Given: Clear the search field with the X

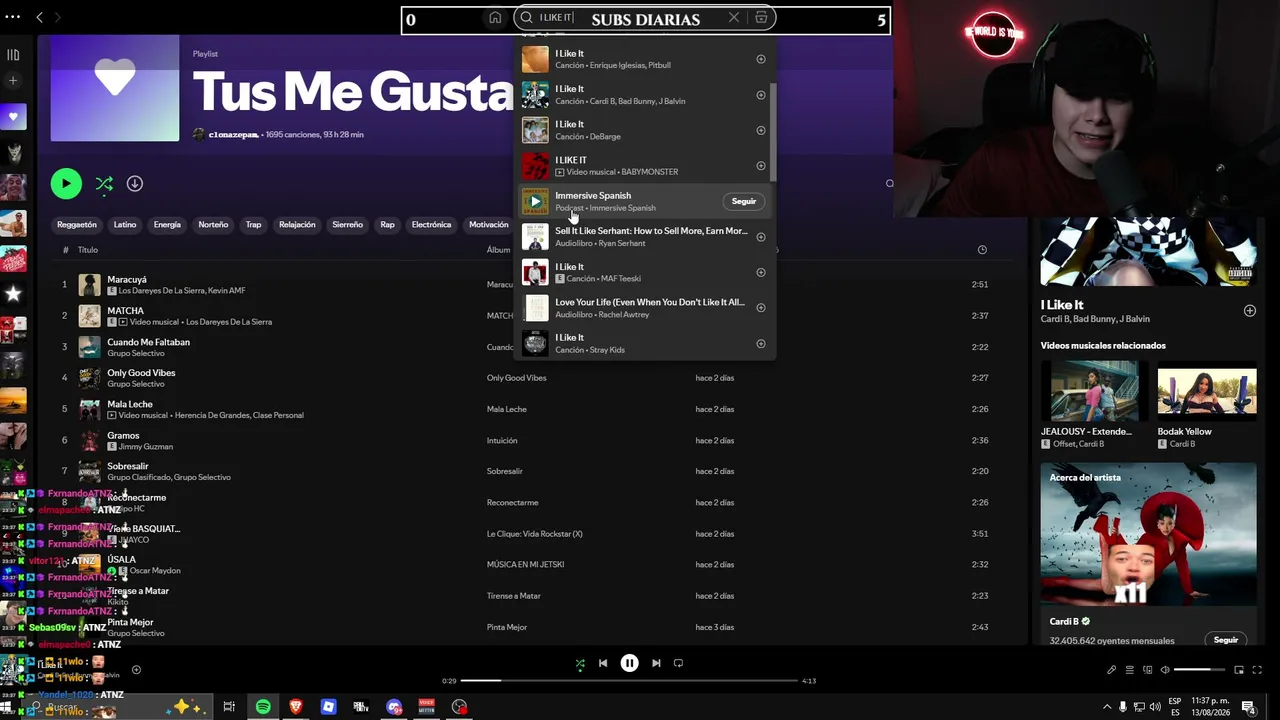Looking at the screenshot, I should tap(734, 18).
